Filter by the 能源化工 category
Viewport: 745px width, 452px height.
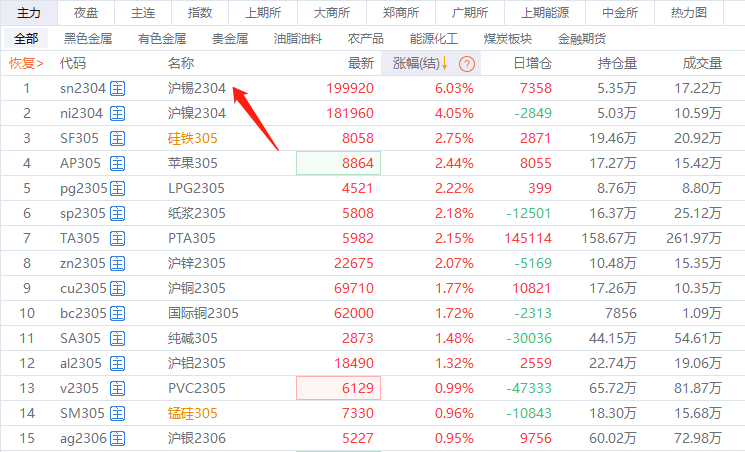(x=434, y=38)
